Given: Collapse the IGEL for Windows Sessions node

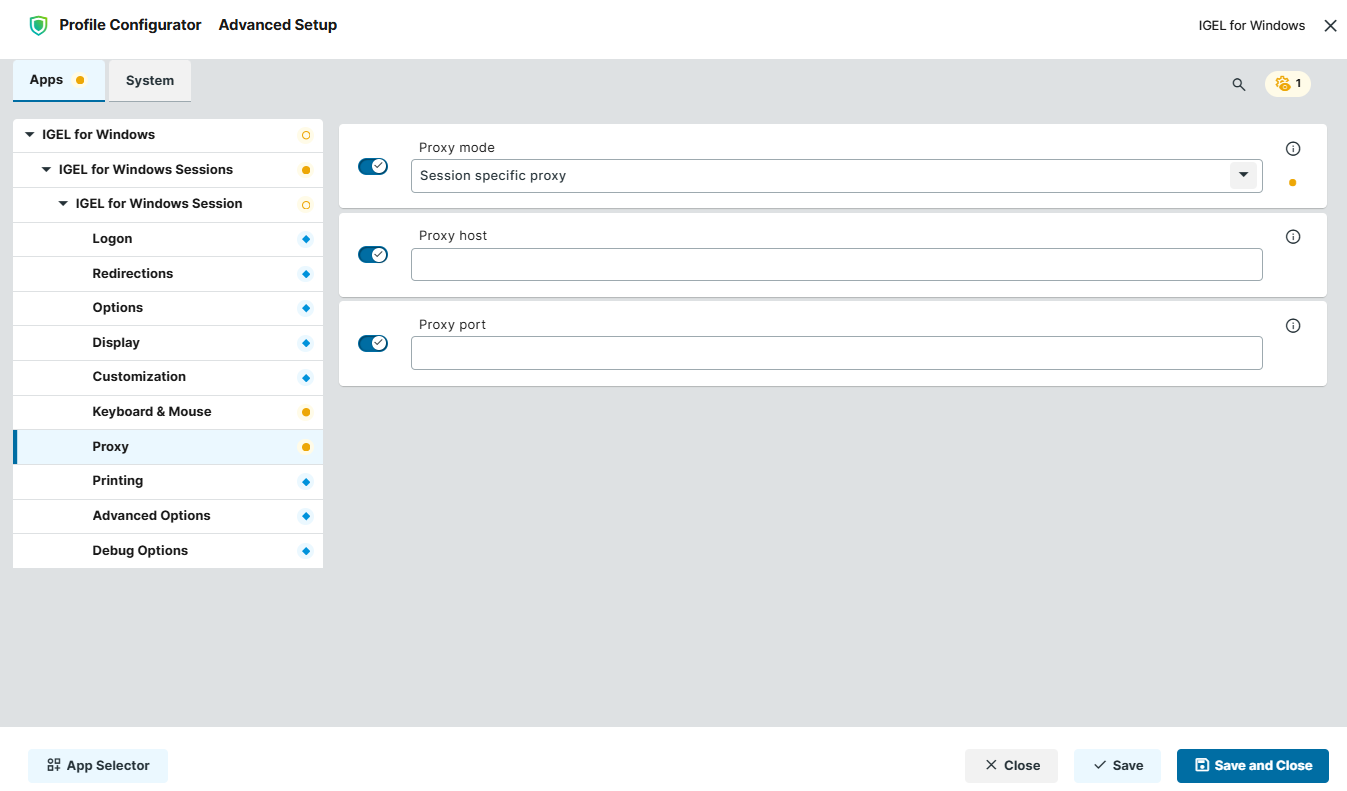Looking at the screenshot, I should tap(45, 169).
